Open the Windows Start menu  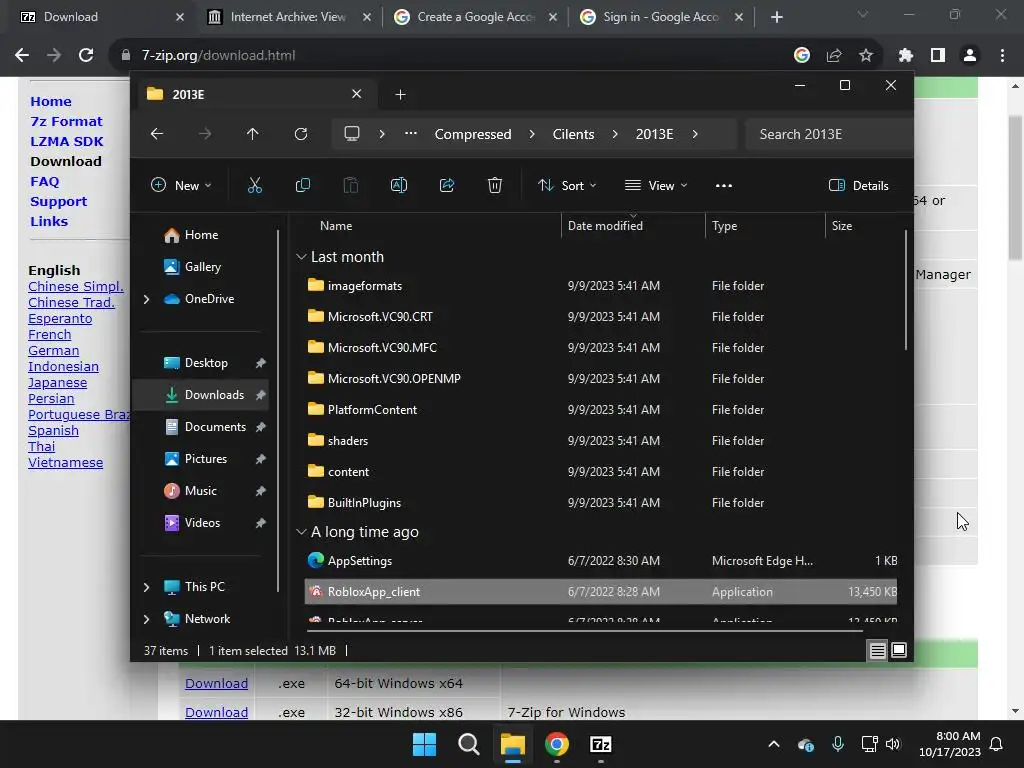point(424,744)
